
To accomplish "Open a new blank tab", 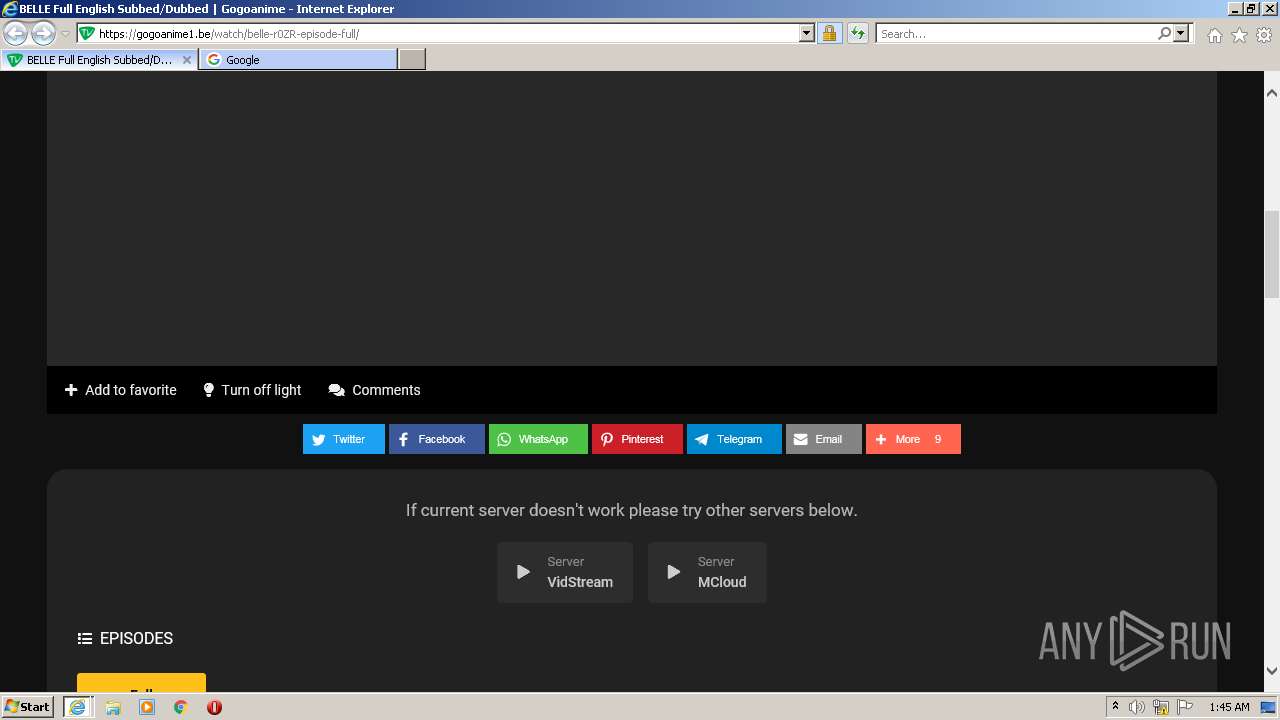I will (x=412, y=60).
